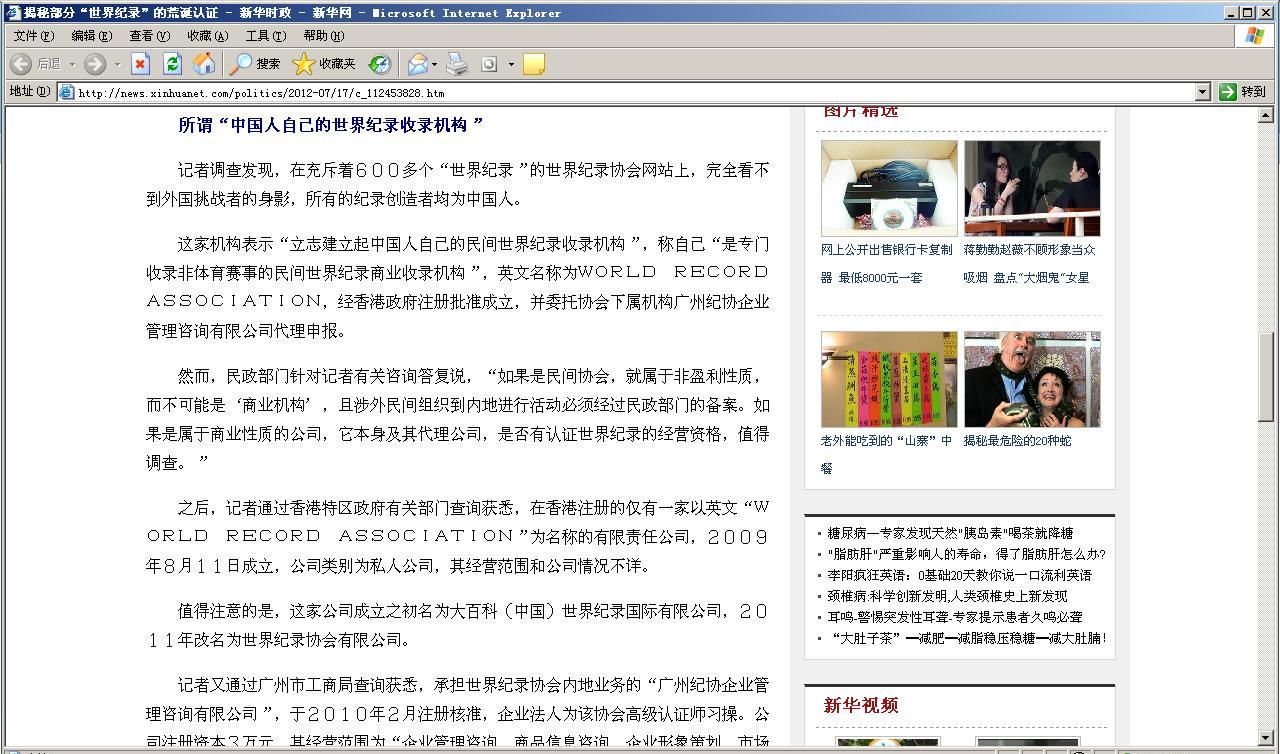Open the 搜索 search tool
Image resolution: width=1280 pixels, height=754 pixels.
(x=255, y=64)
